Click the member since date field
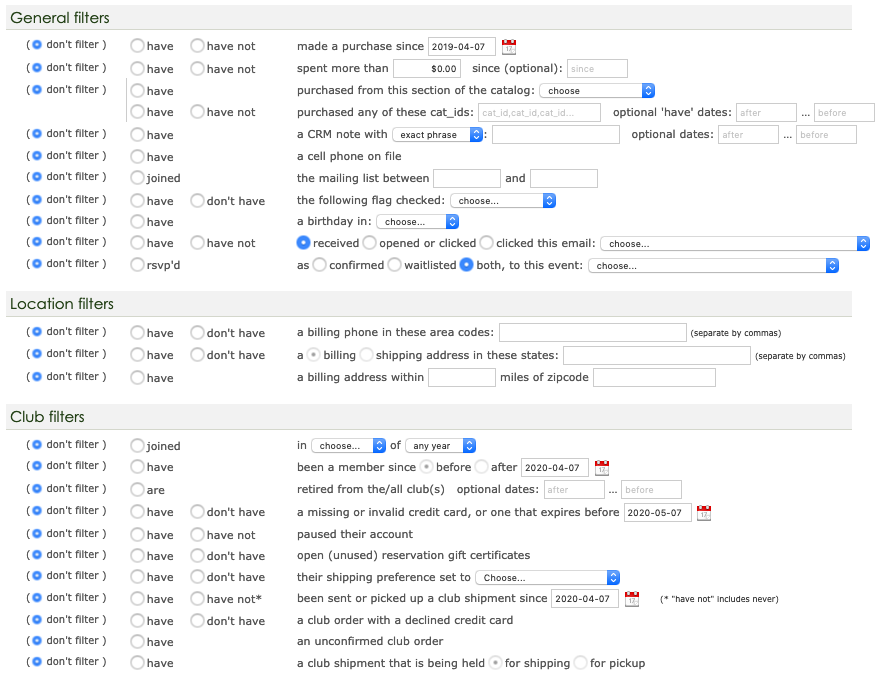Screen dimensions: 879x679 (x=555, y=467)
